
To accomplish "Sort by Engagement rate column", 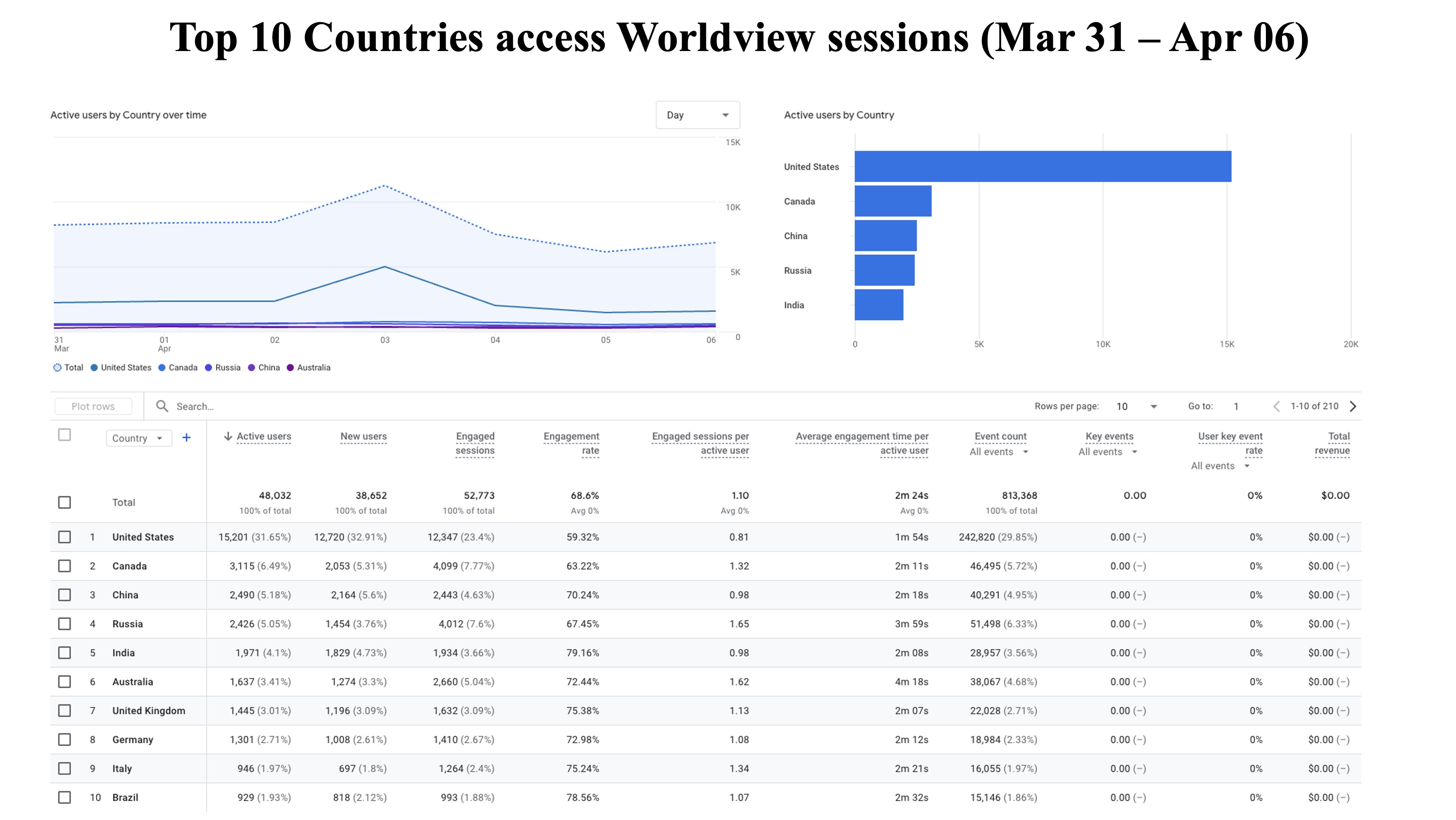I will 571,443.
